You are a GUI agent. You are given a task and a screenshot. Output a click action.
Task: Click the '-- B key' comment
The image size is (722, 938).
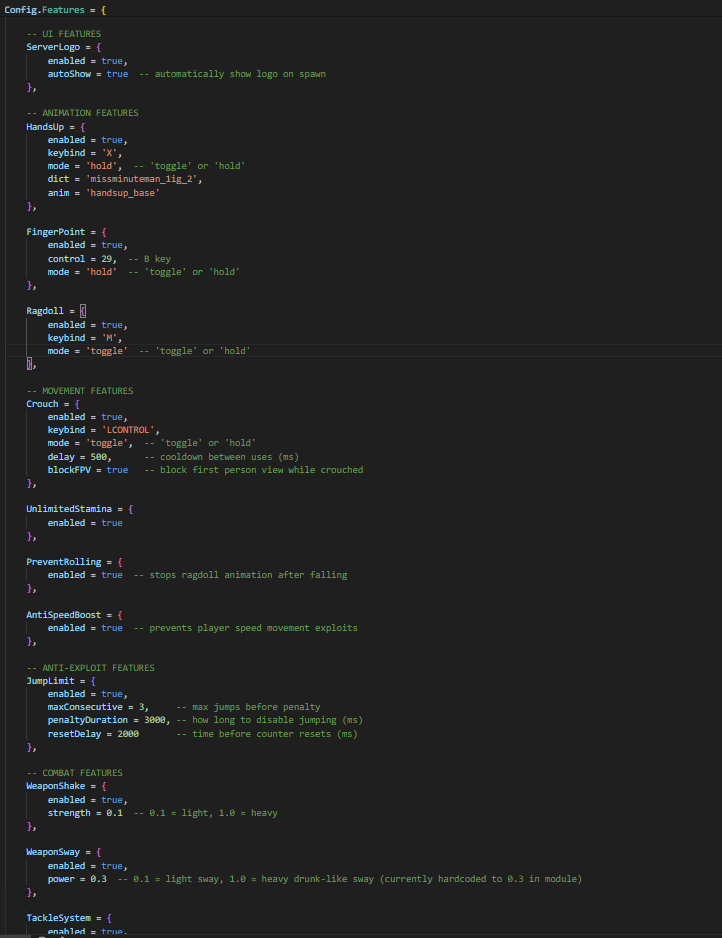pos(150,259)
